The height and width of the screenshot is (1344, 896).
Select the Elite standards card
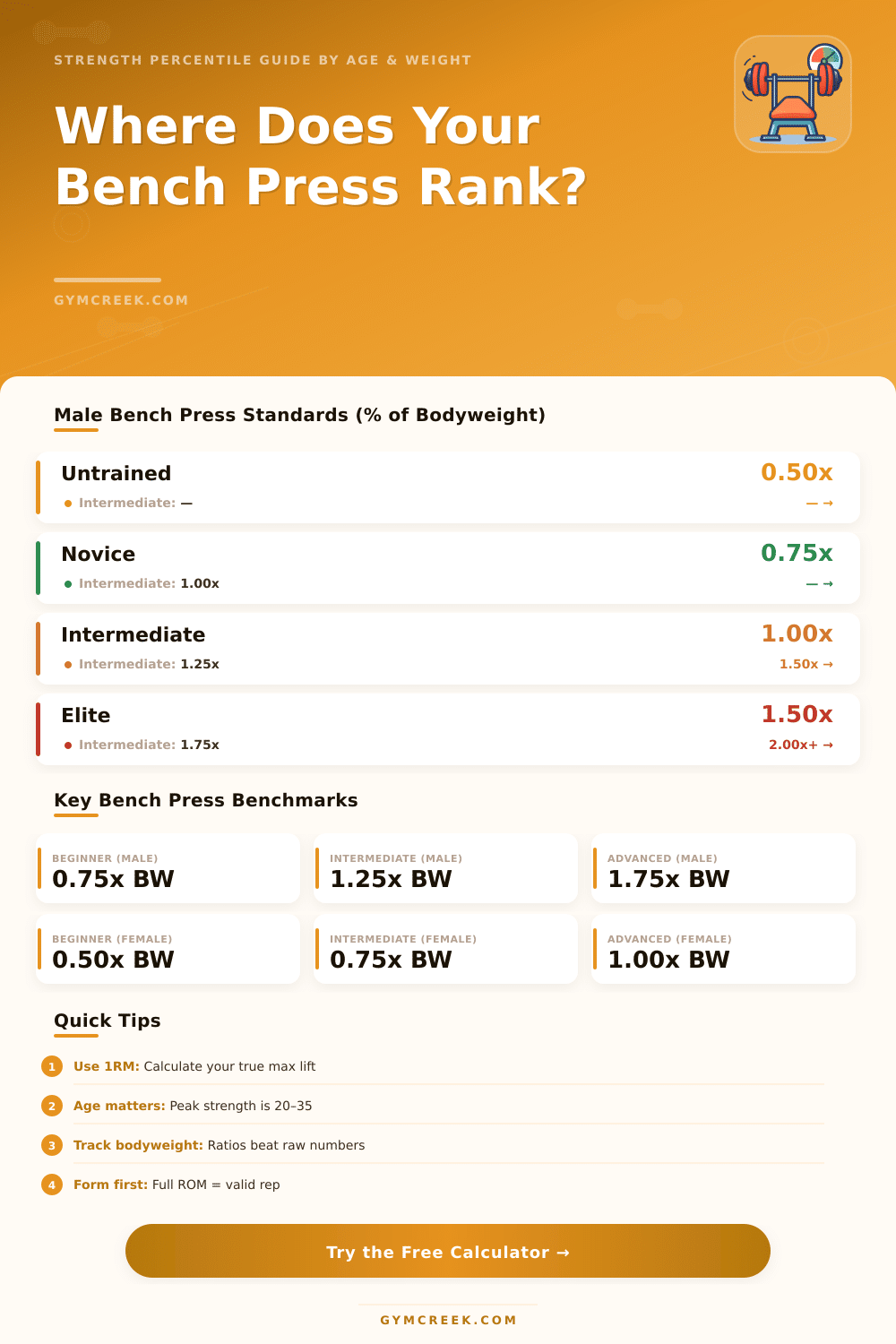pyautogui.click(x=448, y=729)
